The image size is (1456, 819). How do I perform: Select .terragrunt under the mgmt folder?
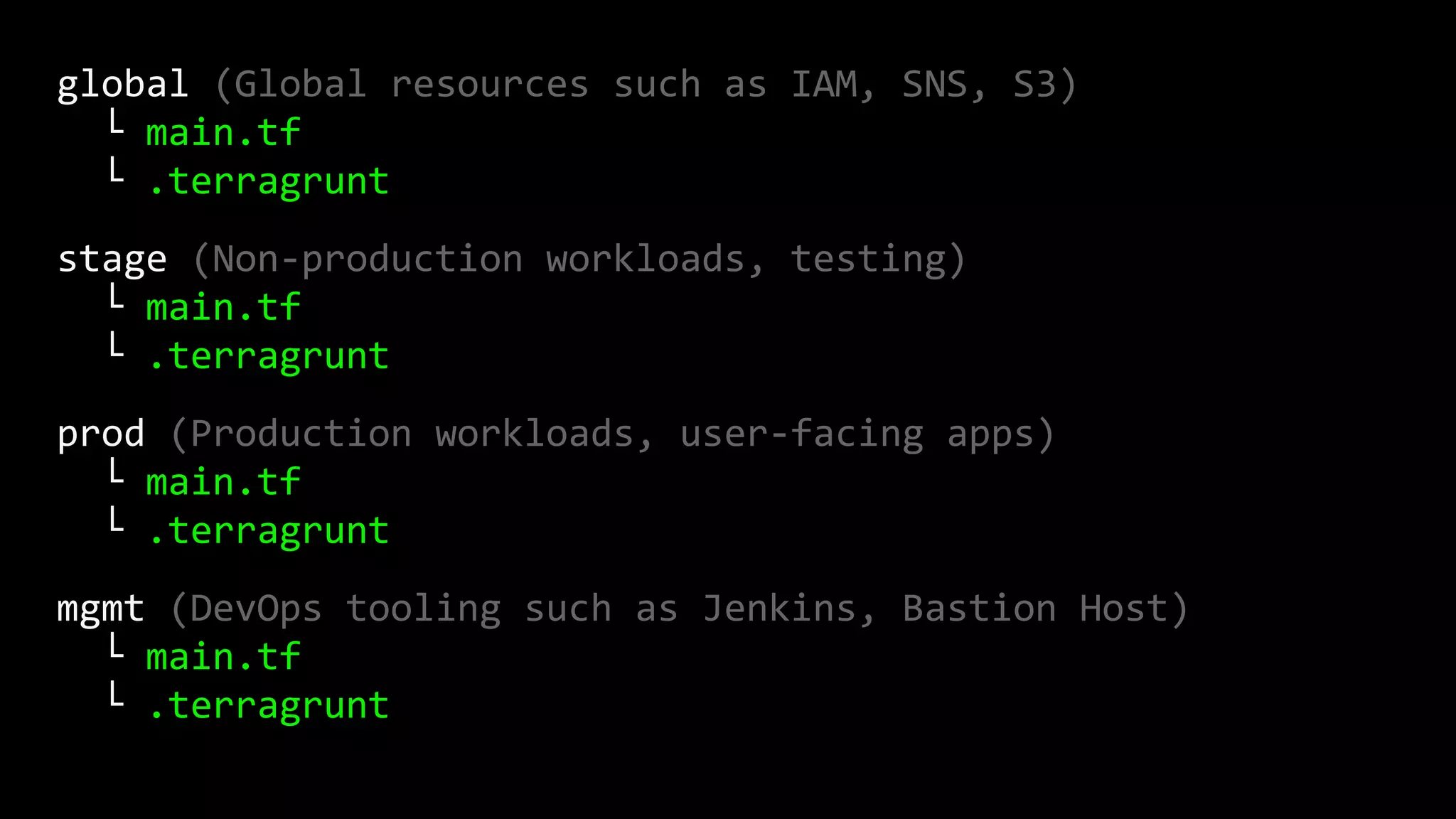click(269, 707)
